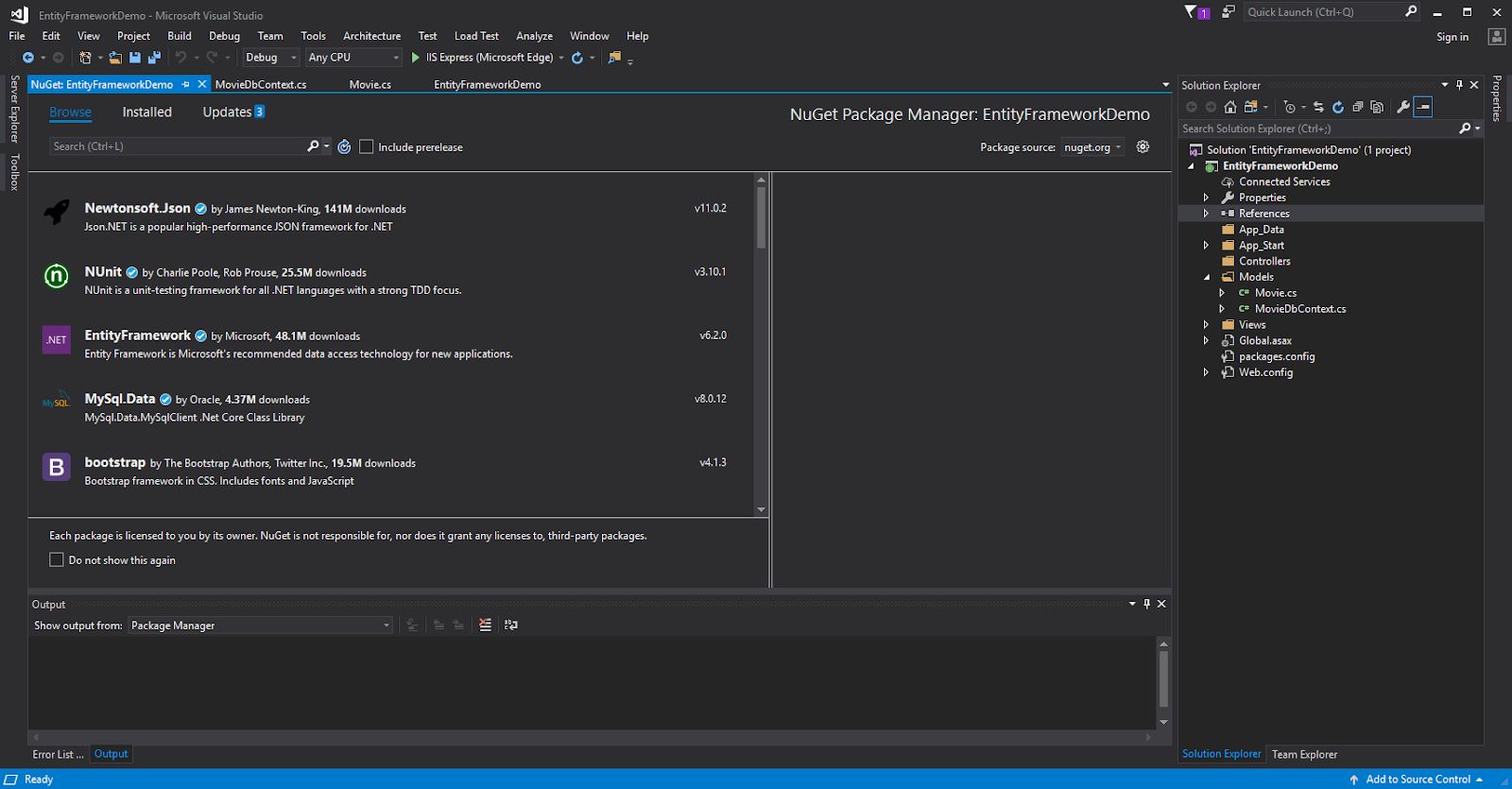Toggle auto-hide pin on Output panel
This screenshot has width=1512, height=789.
point(1147,604)
